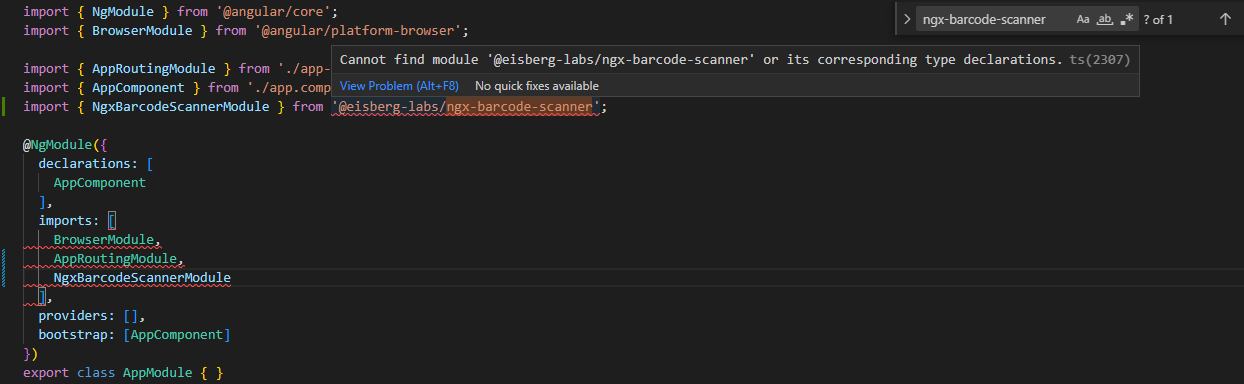
Task: Click AppComponent inside declarations array
Action: (x=100, y=183)
